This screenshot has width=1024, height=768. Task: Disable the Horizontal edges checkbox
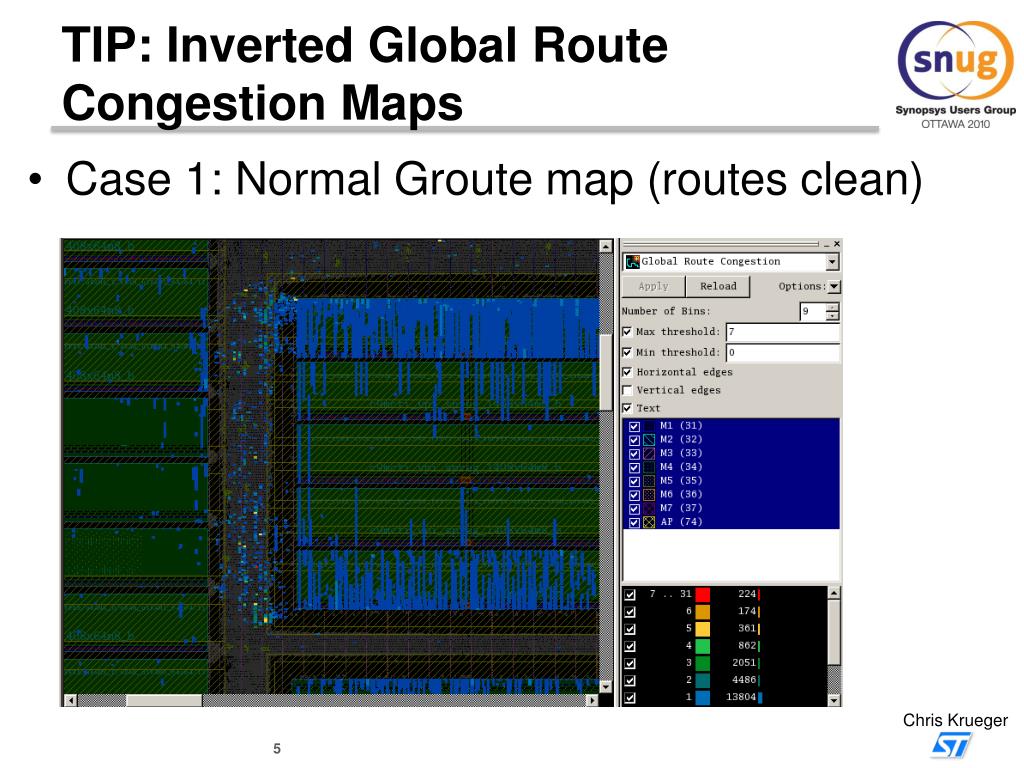[x=628, y=372]
